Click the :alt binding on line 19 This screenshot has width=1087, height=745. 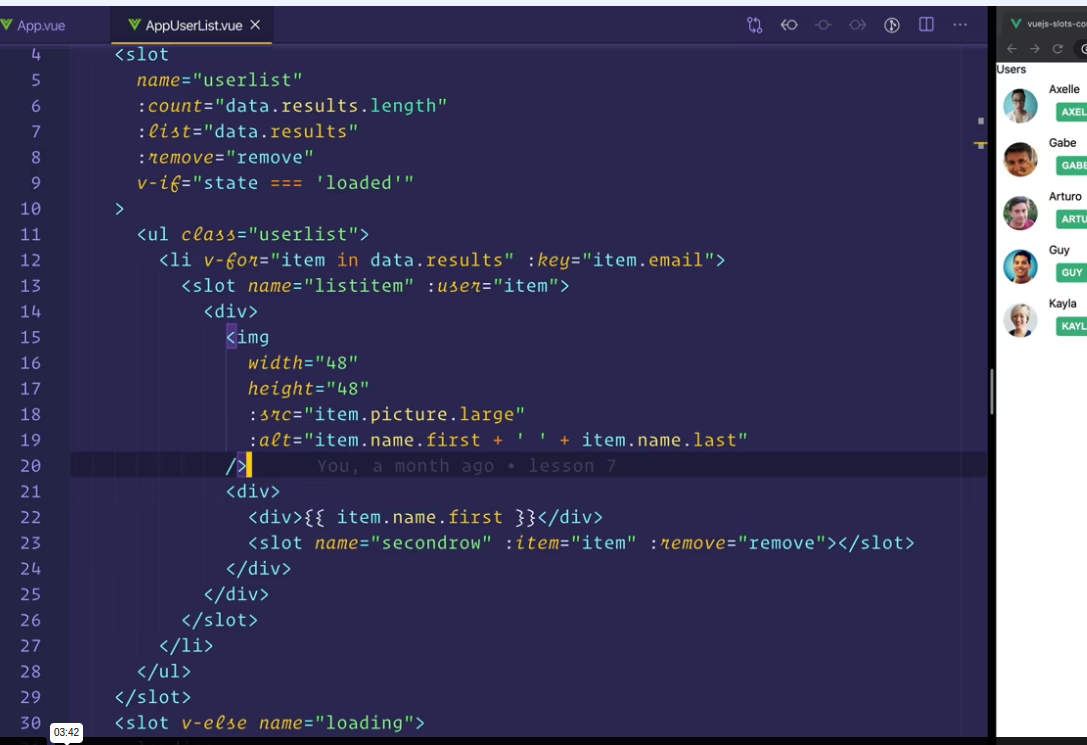point(498,440)
